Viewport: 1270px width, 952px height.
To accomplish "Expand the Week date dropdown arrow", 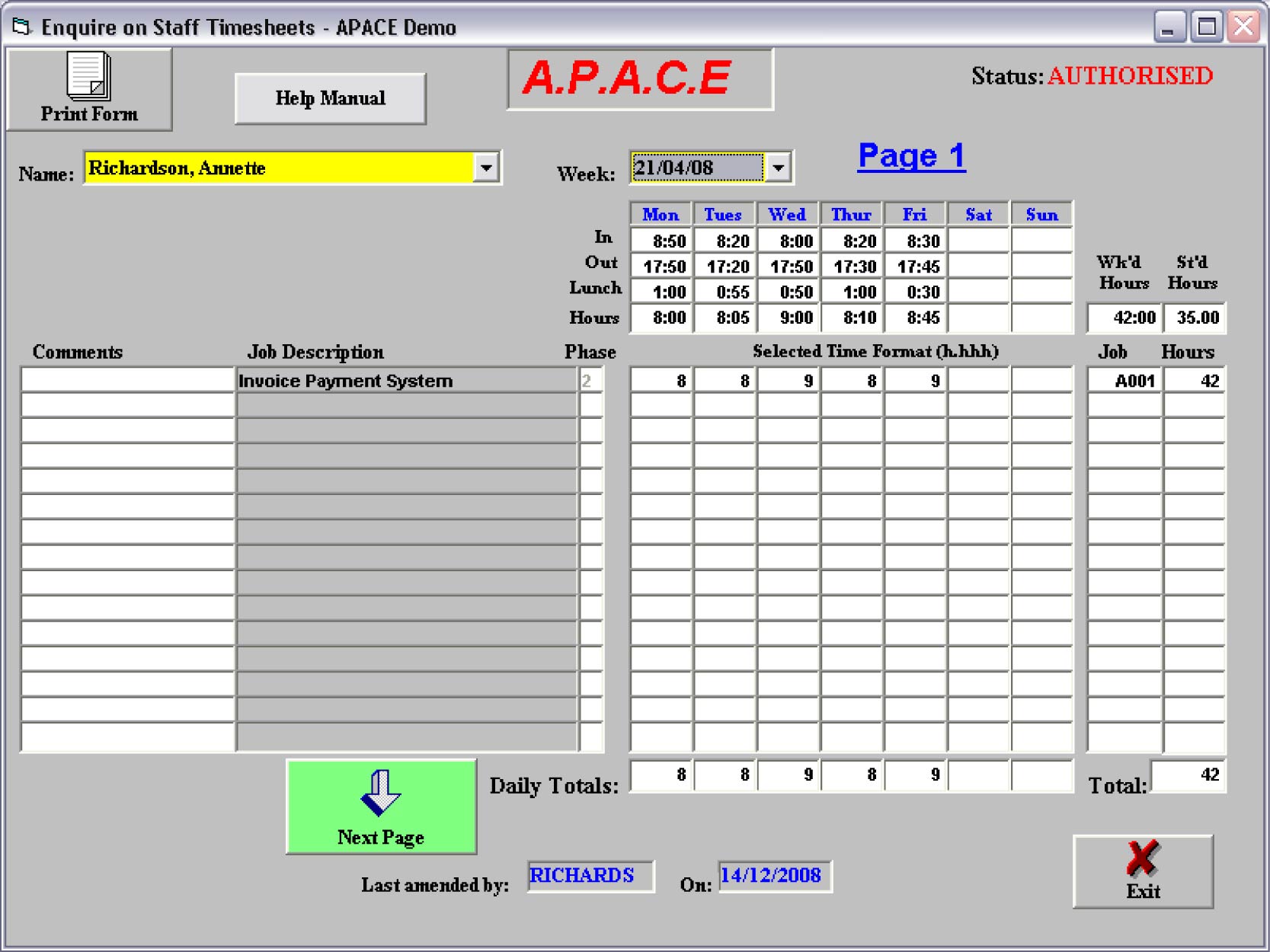I will [x=778, y=168].
